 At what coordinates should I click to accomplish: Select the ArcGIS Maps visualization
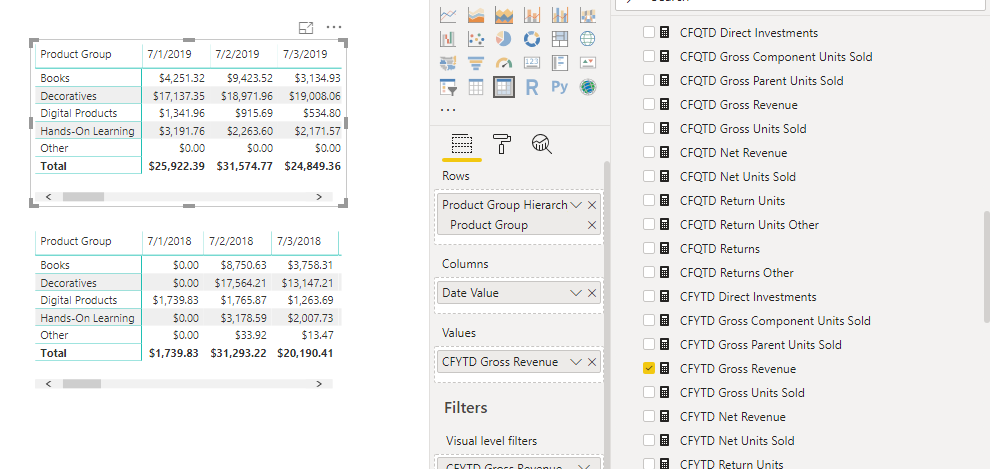point(587,87)
